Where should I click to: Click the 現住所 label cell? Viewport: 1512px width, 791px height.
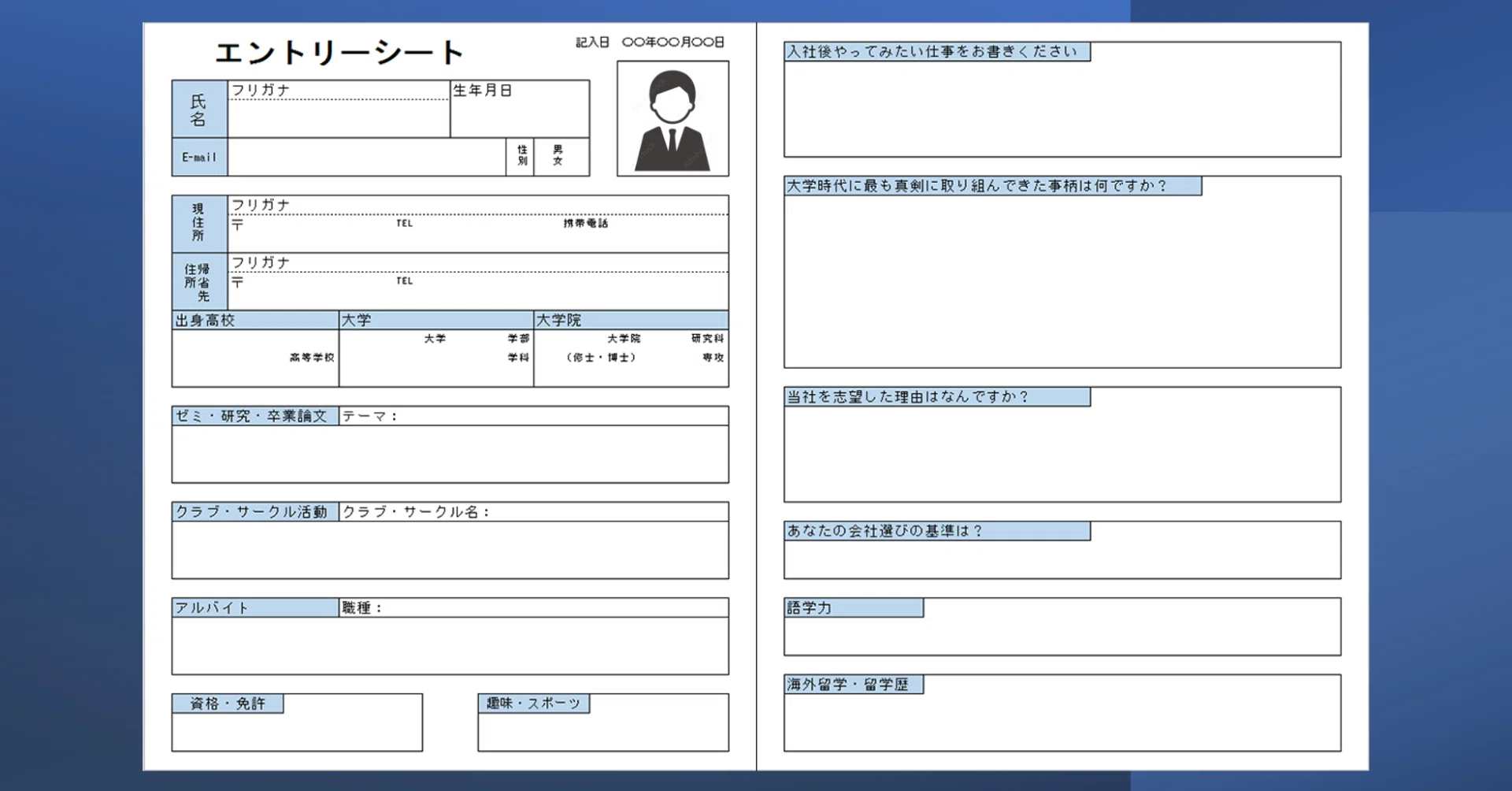point(199,224)
